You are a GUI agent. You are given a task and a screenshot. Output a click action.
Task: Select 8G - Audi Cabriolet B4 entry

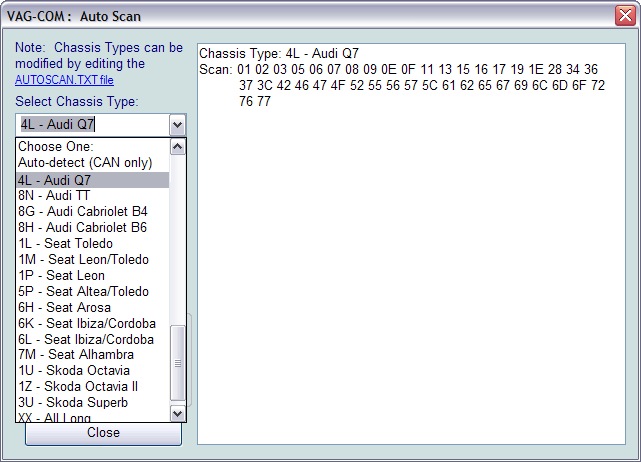[x=82, y=212]
